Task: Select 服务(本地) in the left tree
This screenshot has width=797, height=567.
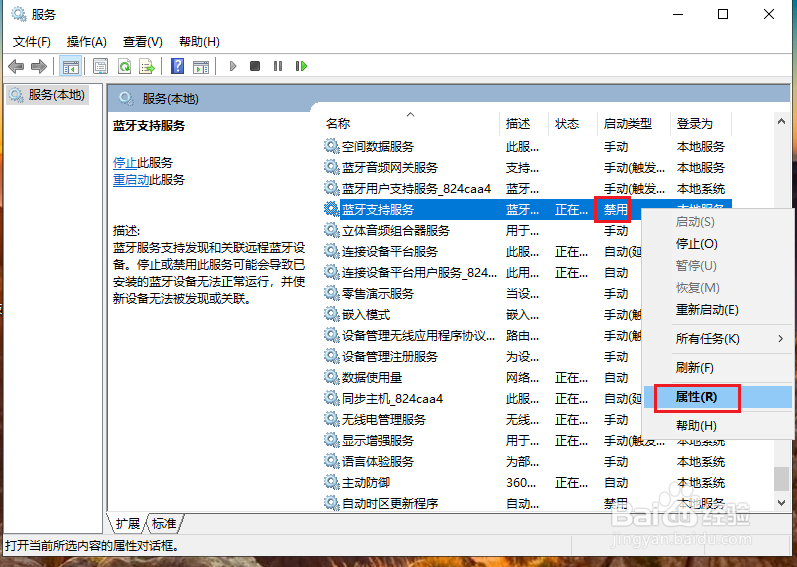Action: (x=48, y=95)
